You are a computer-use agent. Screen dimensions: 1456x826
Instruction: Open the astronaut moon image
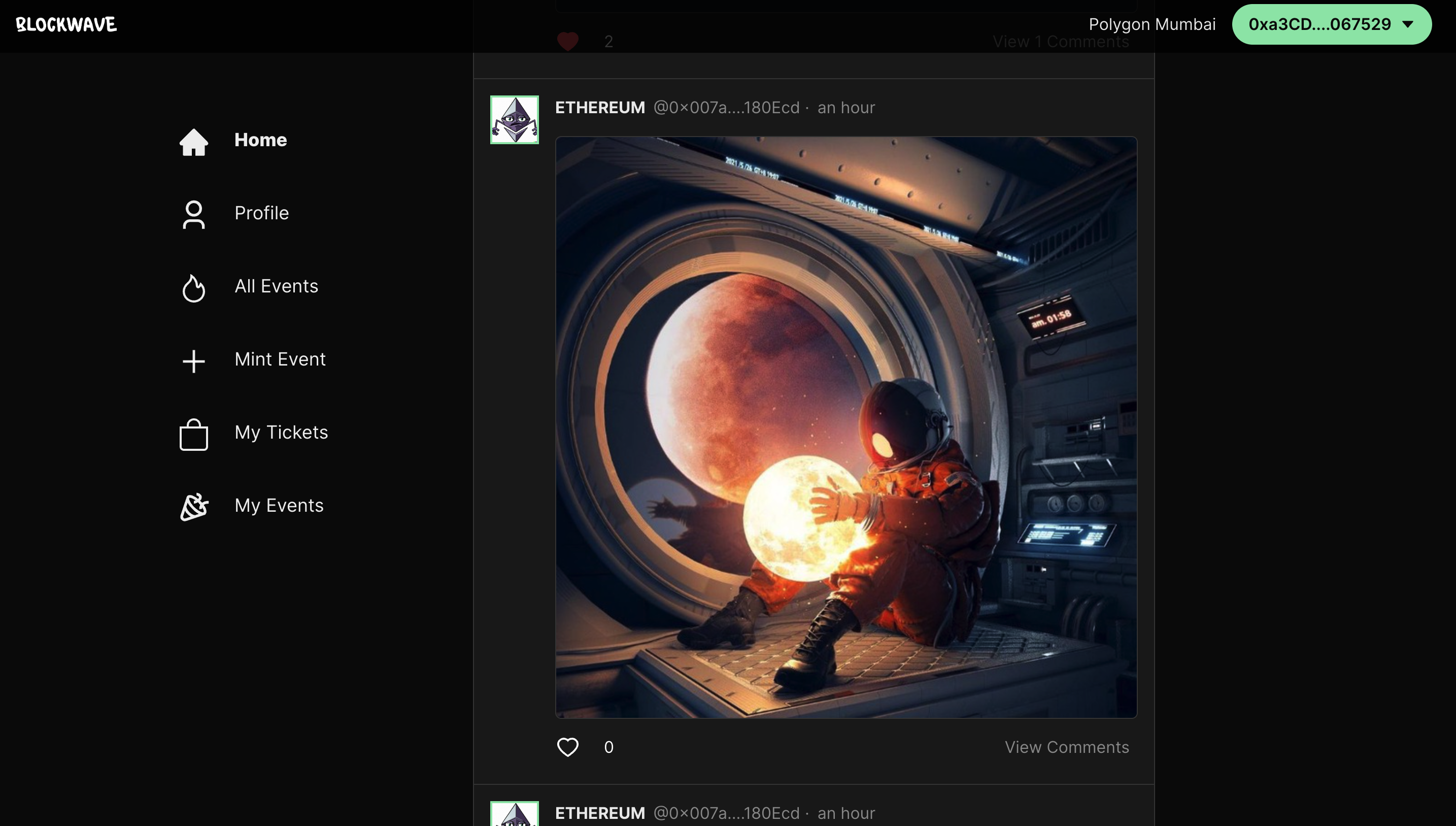[846, 427]
